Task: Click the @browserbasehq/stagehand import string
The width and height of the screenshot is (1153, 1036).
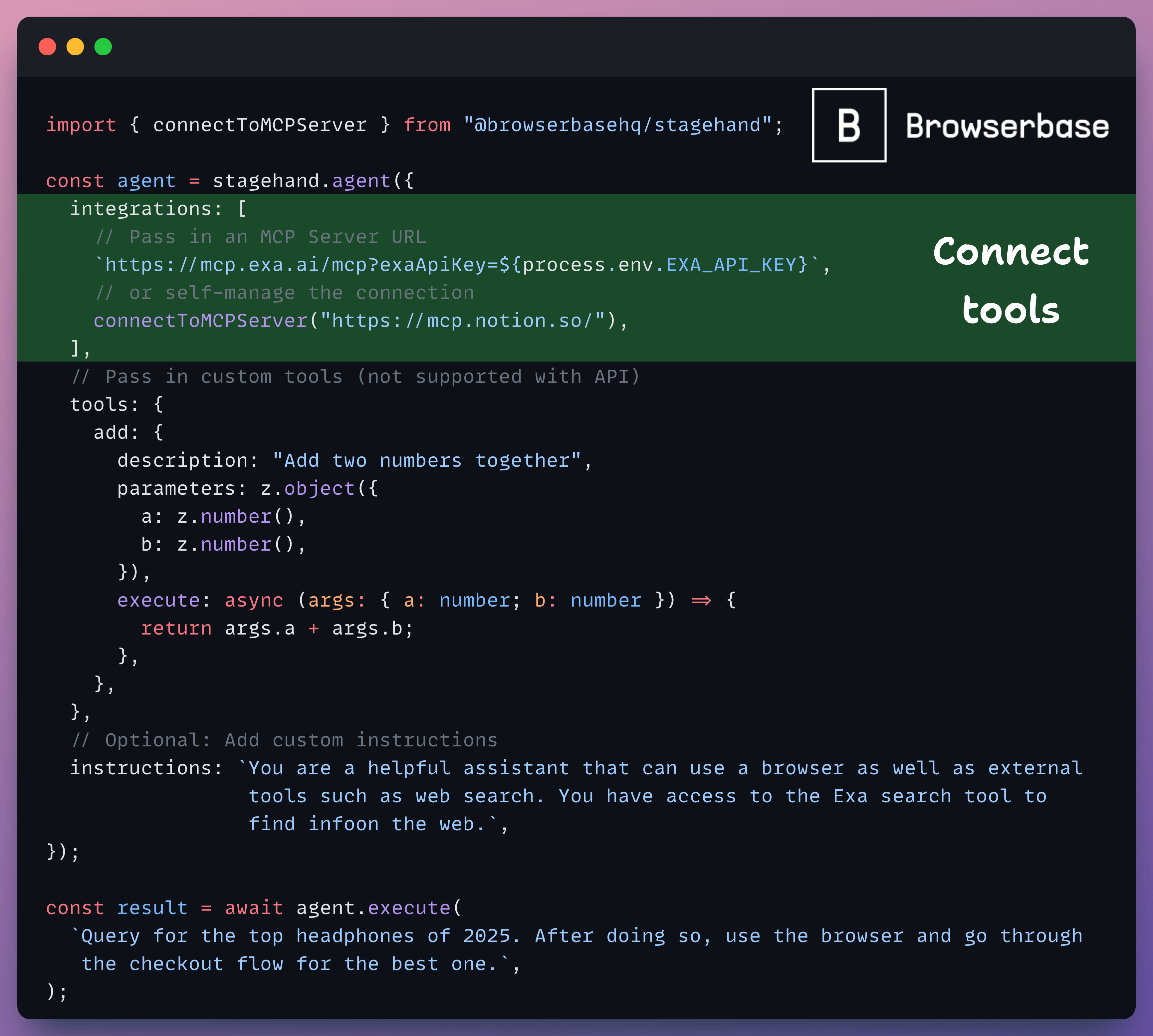Action: pyautogui.click(x=617, y=125)
